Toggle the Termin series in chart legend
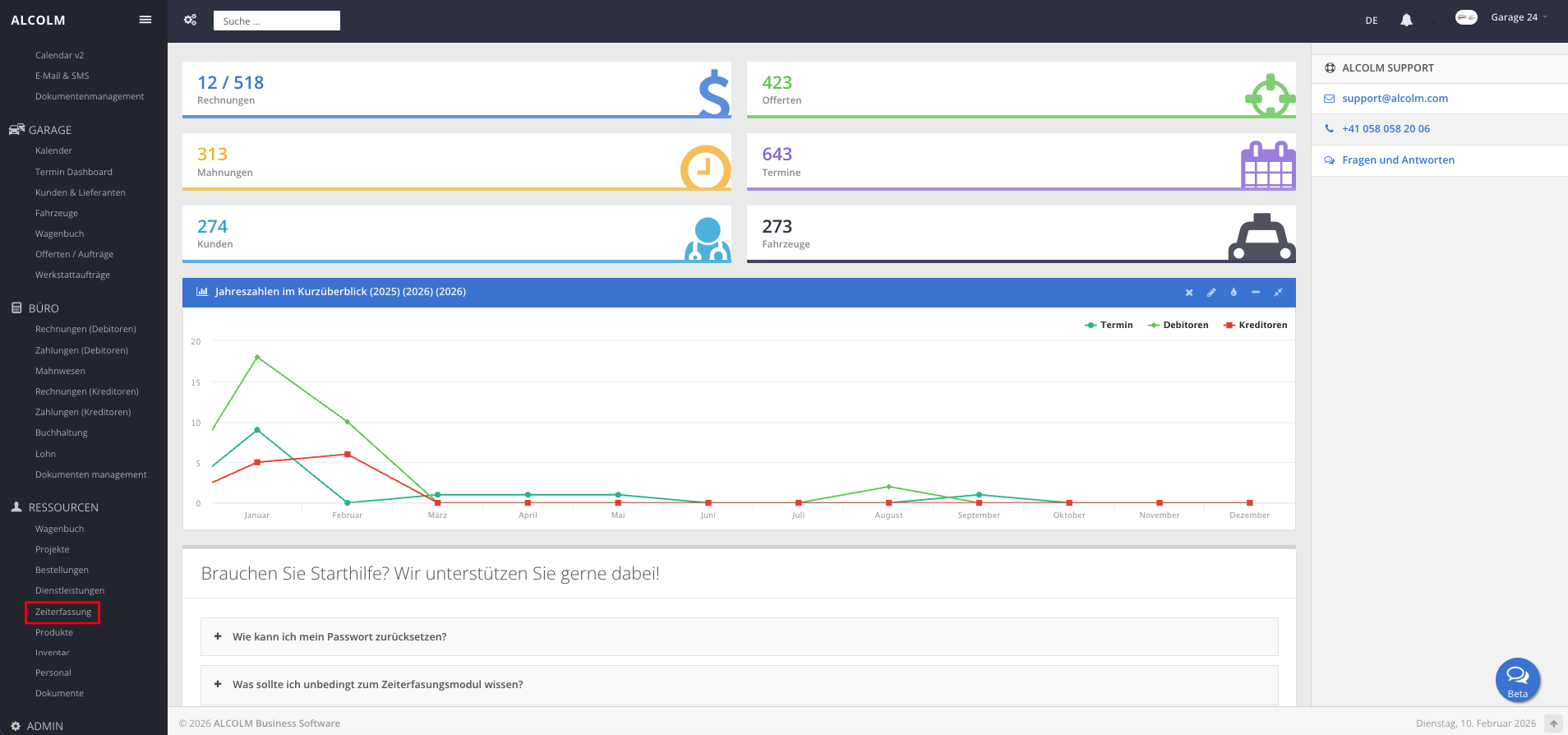The width and height of the screenshot is (1568, 735). coord(1109,326)
